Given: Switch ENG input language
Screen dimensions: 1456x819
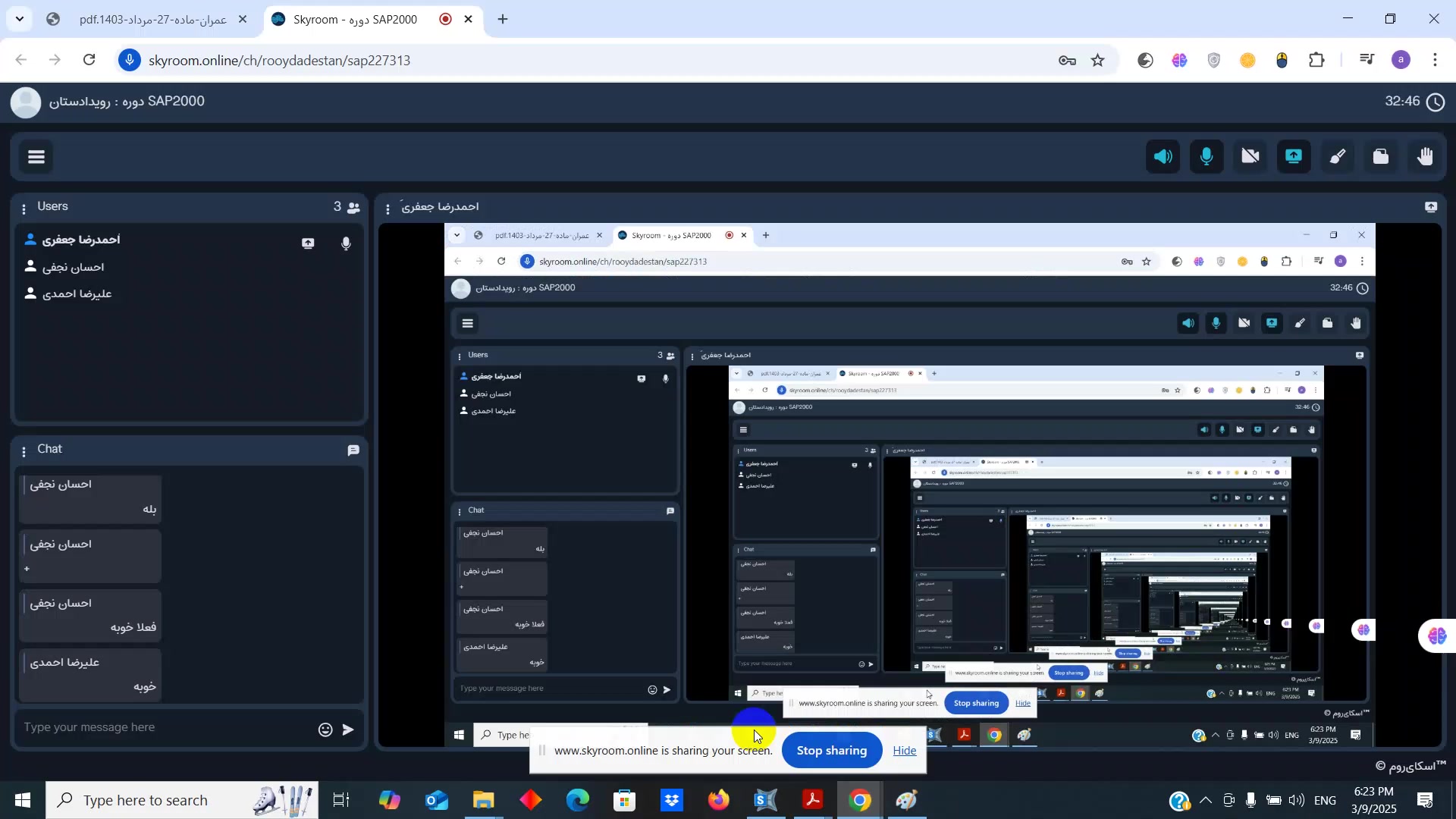Looking at the screenshot, I should (1326, 801).
